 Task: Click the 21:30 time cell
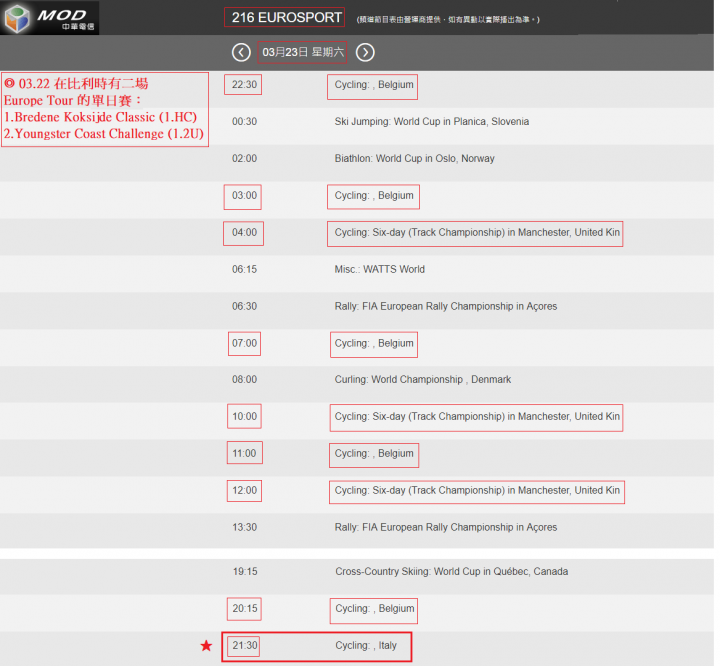coord(245,646)
